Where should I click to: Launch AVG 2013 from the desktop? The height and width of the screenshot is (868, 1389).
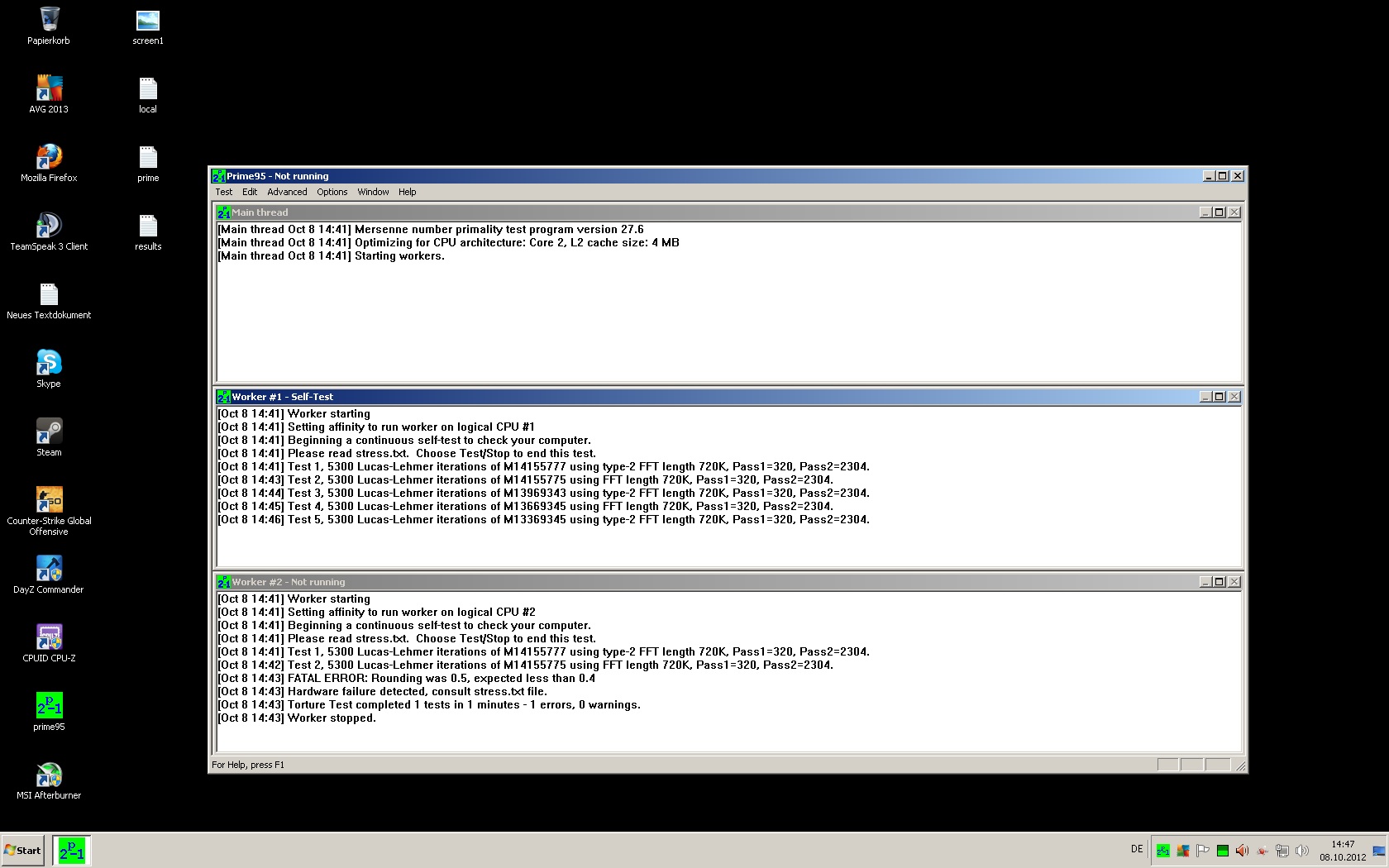(49, 94)
